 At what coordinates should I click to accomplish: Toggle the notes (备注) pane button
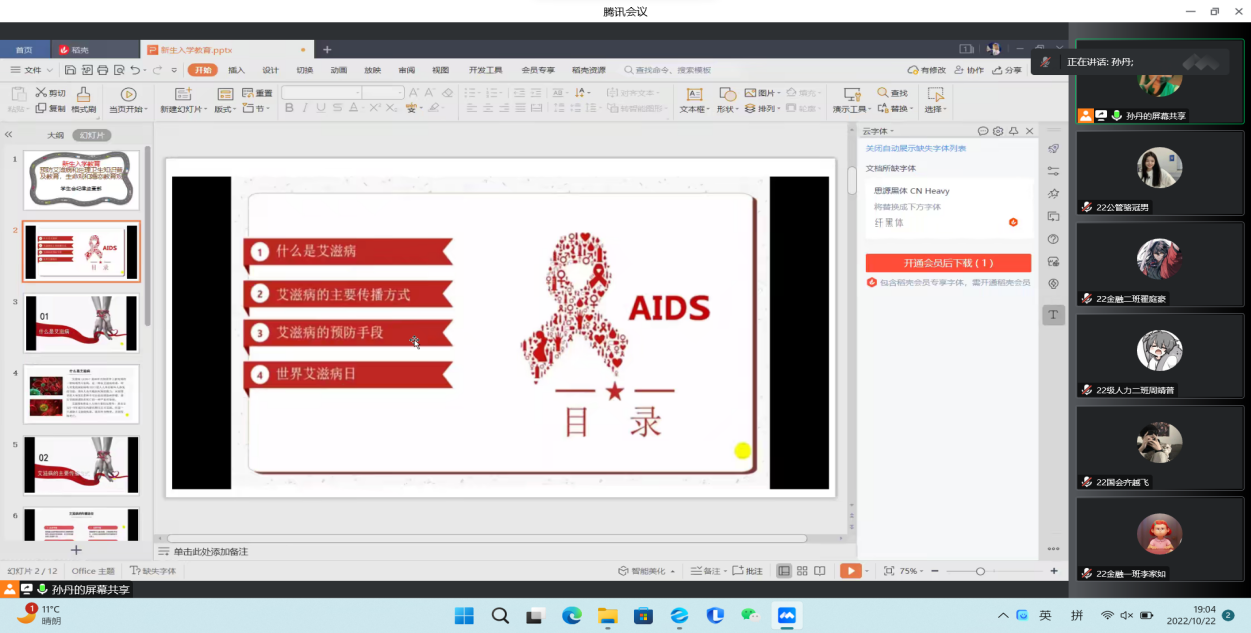pyautogui.click(x=705, y=571)
